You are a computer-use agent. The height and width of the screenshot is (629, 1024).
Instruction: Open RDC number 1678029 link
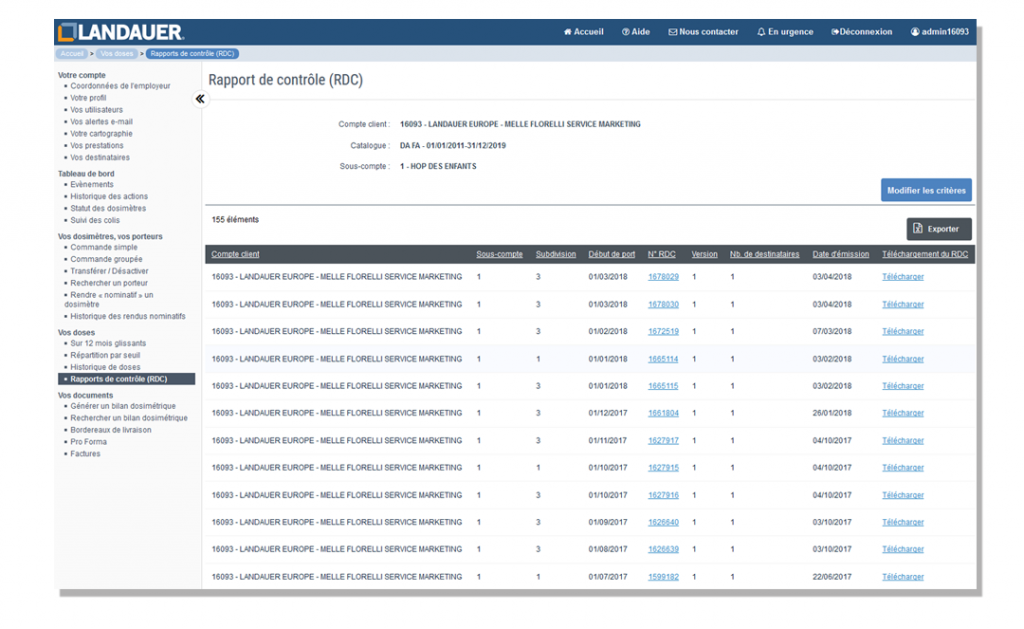click(663, 277)
